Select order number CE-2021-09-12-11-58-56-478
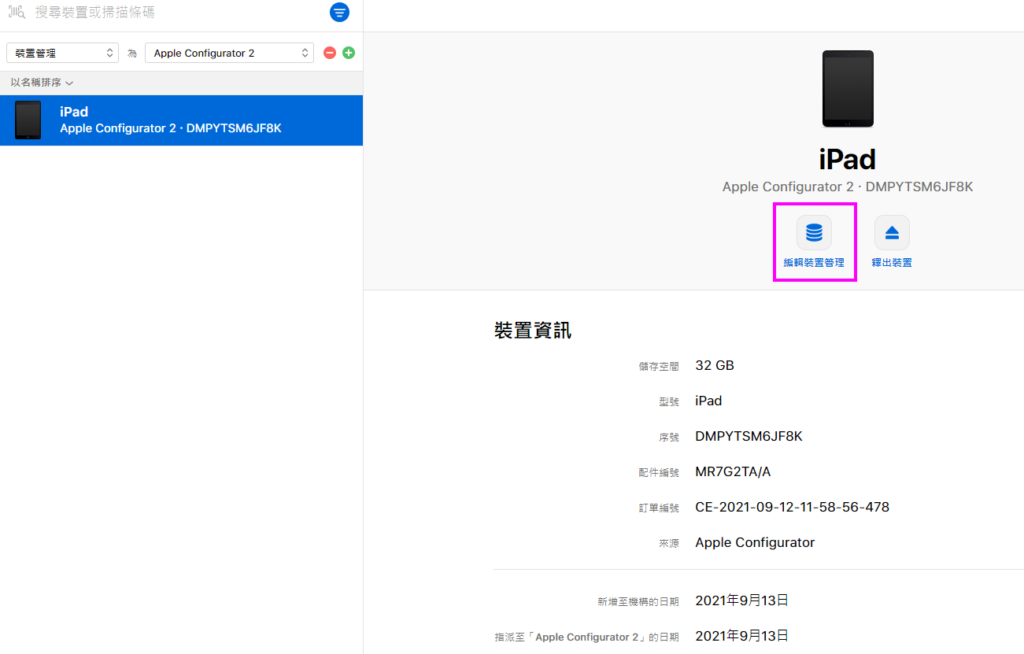Screen dimensions: 1024x654 click(792, 507)
